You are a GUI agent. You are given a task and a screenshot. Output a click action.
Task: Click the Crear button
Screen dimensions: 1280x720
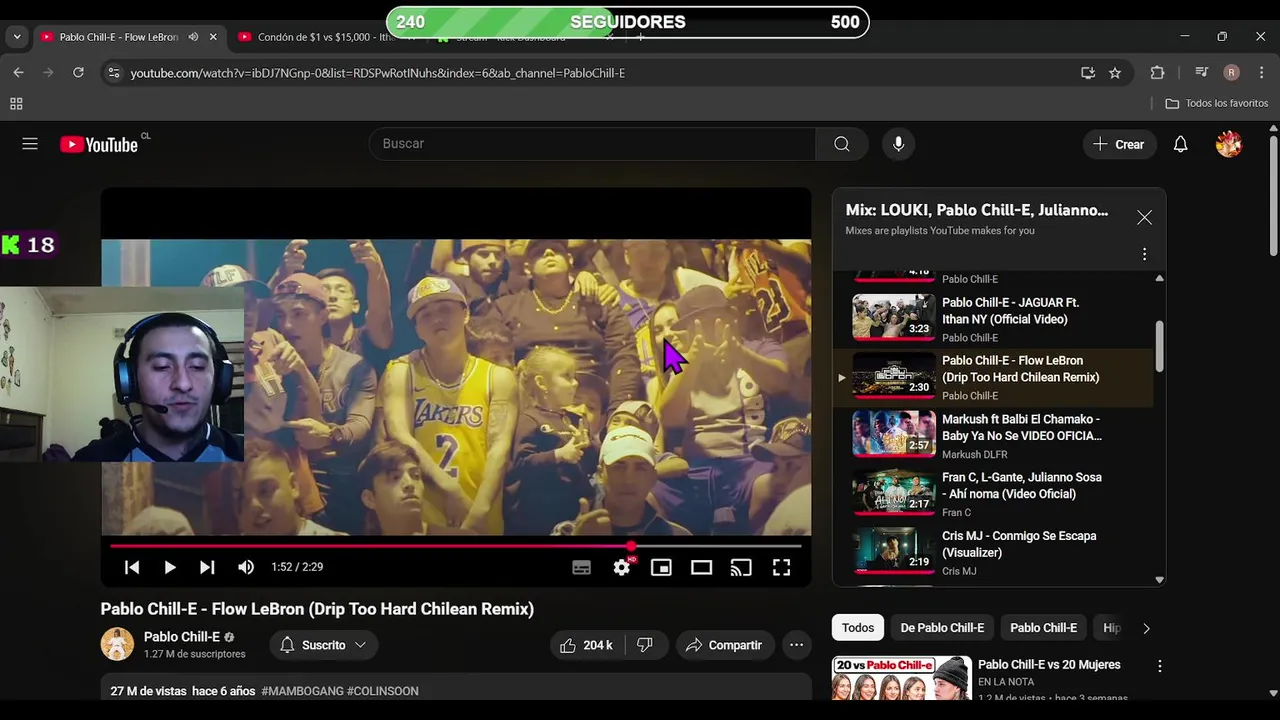pyautogui.click(x=1118, y=144)
